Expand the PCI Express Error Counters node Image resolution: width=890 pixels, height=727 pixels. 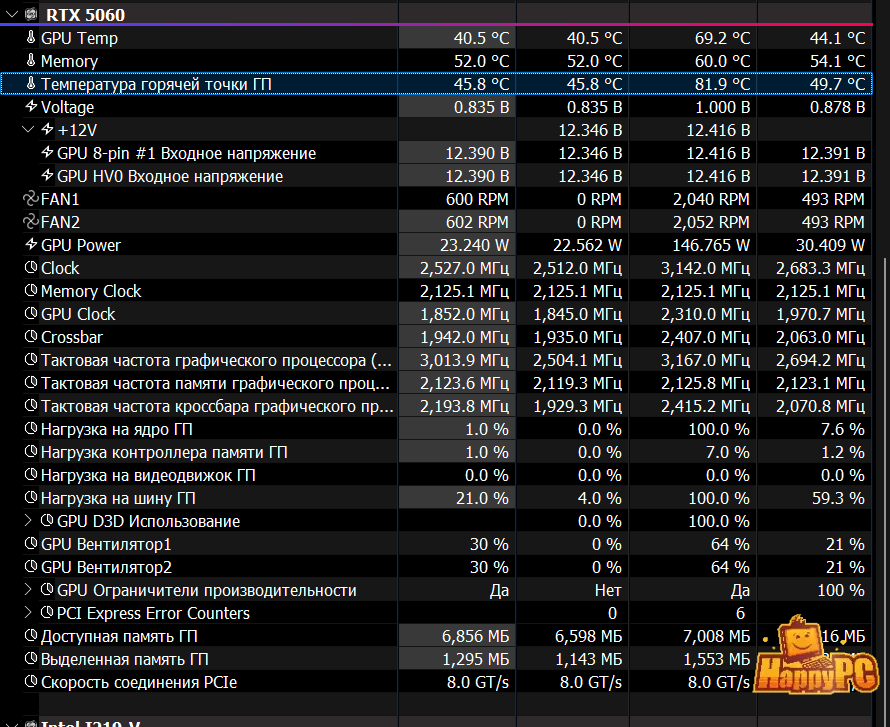(x=28, y=612)
